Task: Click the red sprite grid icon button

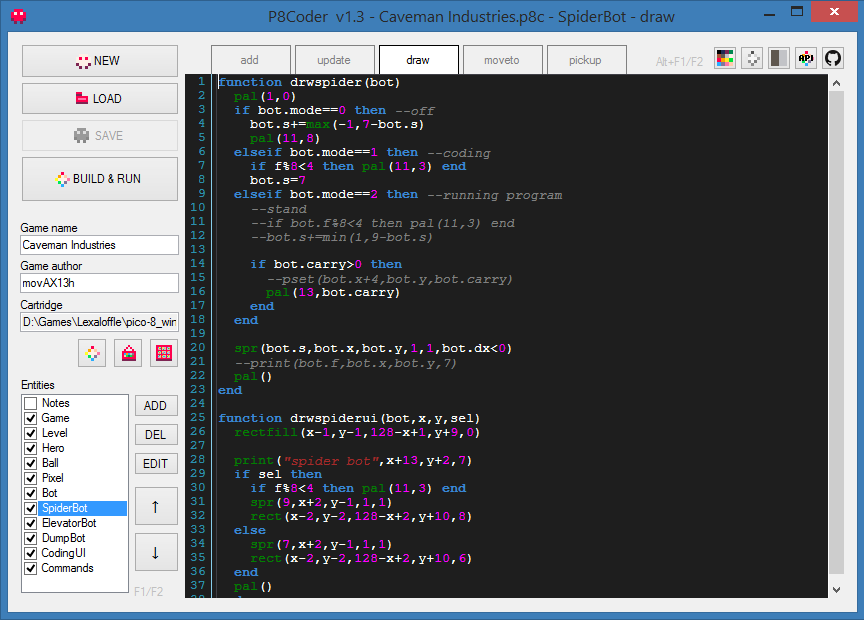Action: (164, 353)
